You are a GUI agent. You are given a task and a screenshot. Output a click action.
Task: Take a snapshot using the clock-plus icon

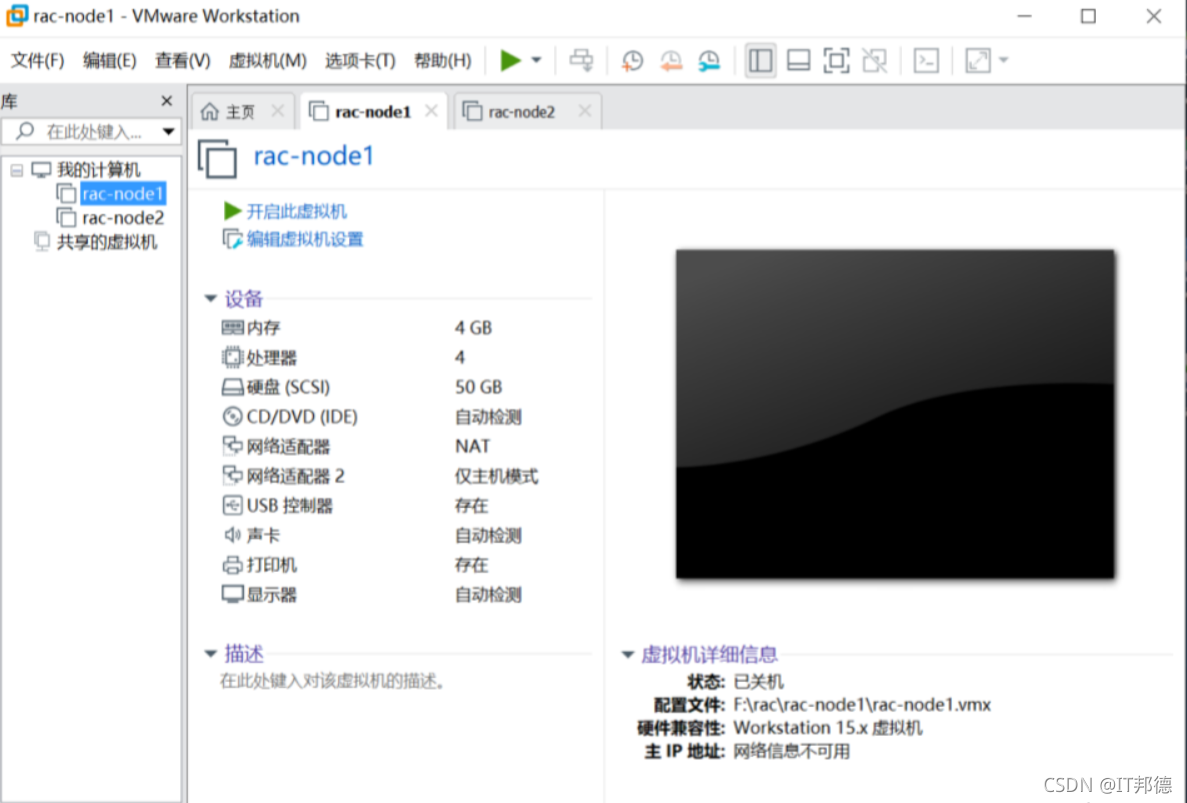632,61
